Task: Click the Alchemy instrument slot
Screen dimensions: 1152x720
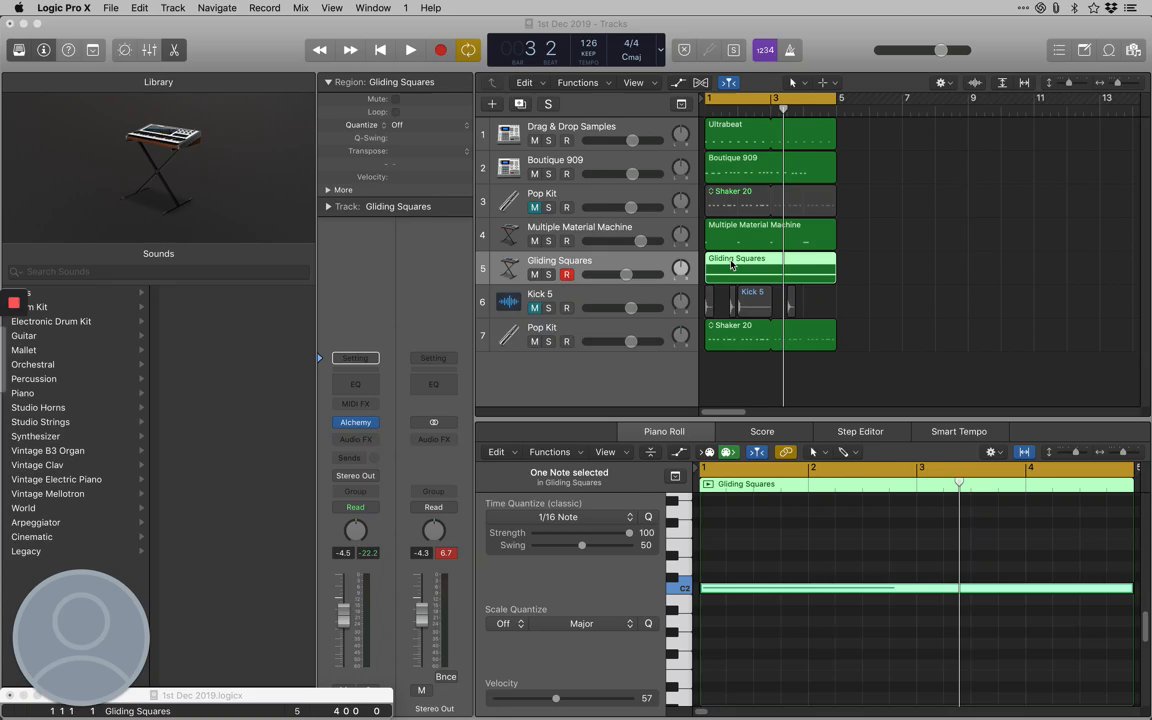Action: click(356, 422)
